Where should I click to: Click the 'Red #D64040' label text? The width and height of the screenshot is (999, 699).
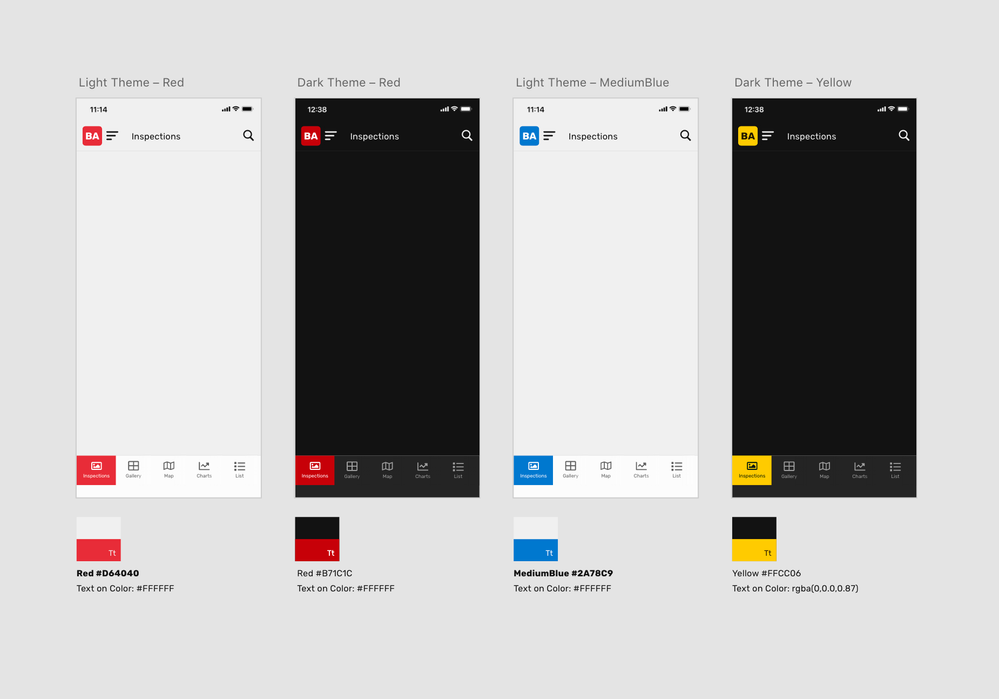[108, 573]
